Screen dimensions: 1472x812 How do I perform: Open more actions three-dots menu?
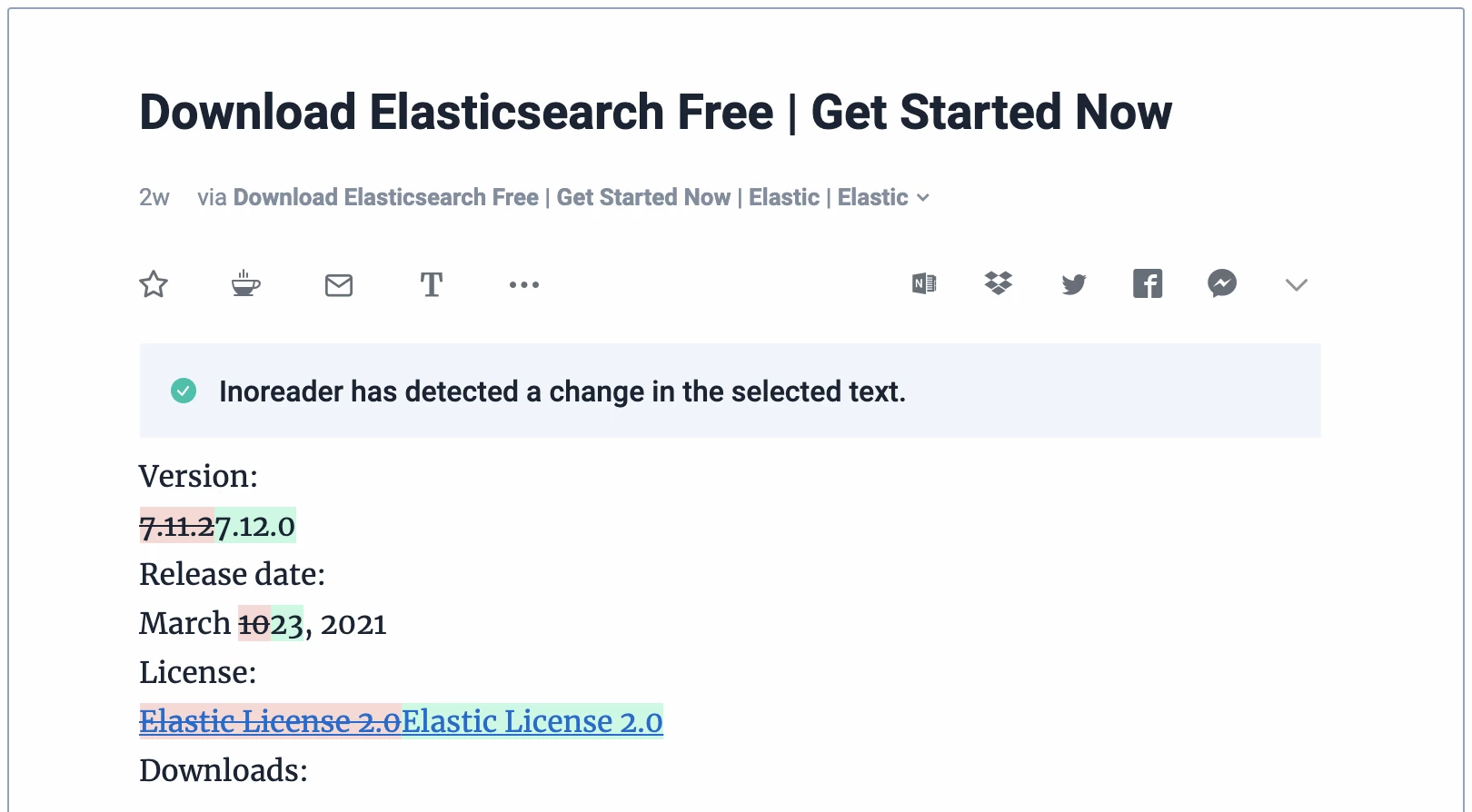524,285
